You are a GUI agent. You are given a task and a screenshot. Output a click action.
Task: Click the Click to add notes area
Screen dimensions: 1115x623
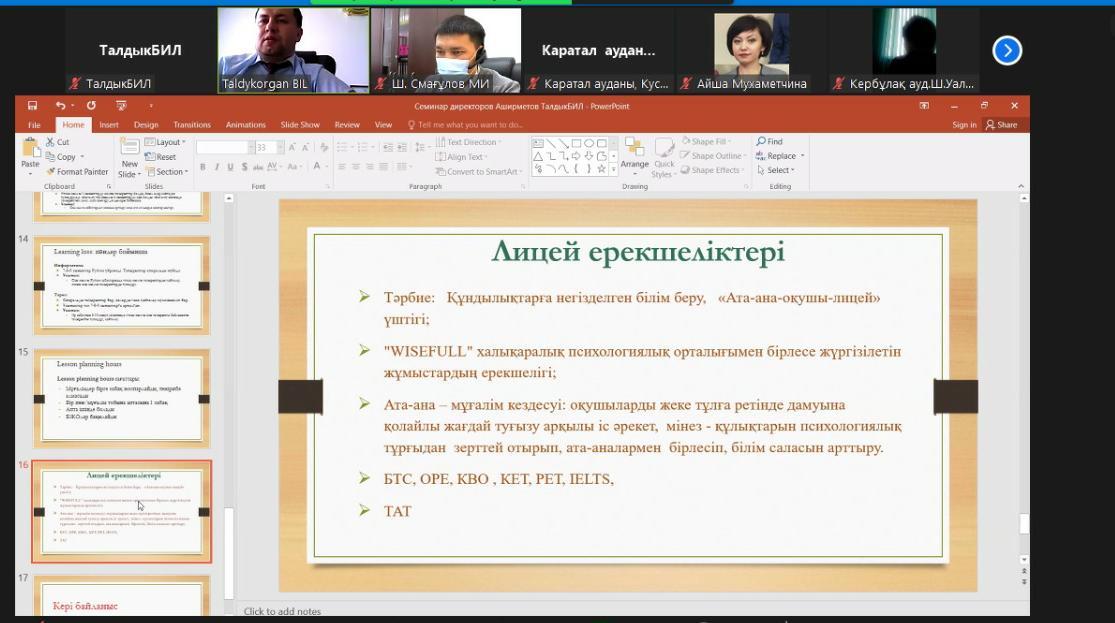pyautogui.click(x=282, y=611)
